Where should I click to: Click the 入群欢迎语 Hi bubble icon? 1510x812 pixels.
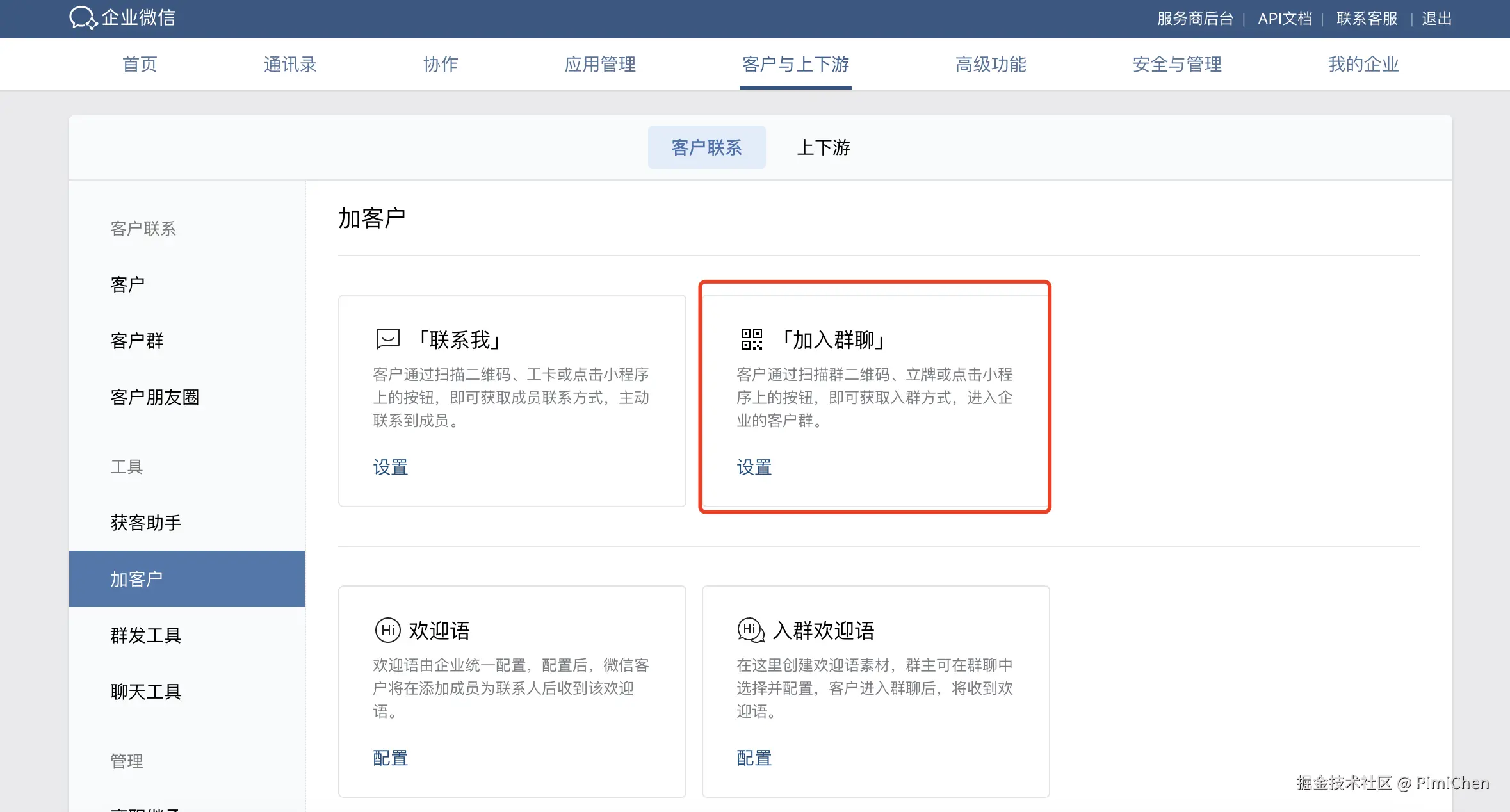(751, 630)
